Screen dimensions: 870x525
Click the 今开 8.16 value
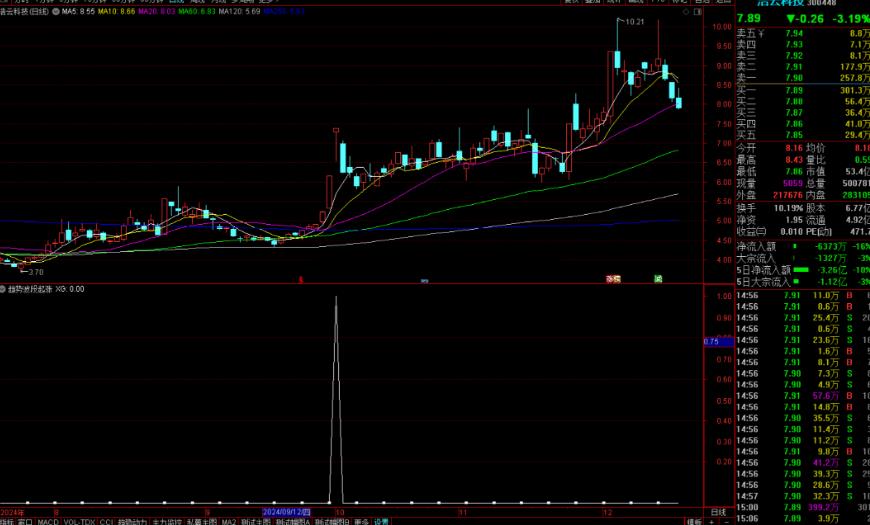[793, 148]
